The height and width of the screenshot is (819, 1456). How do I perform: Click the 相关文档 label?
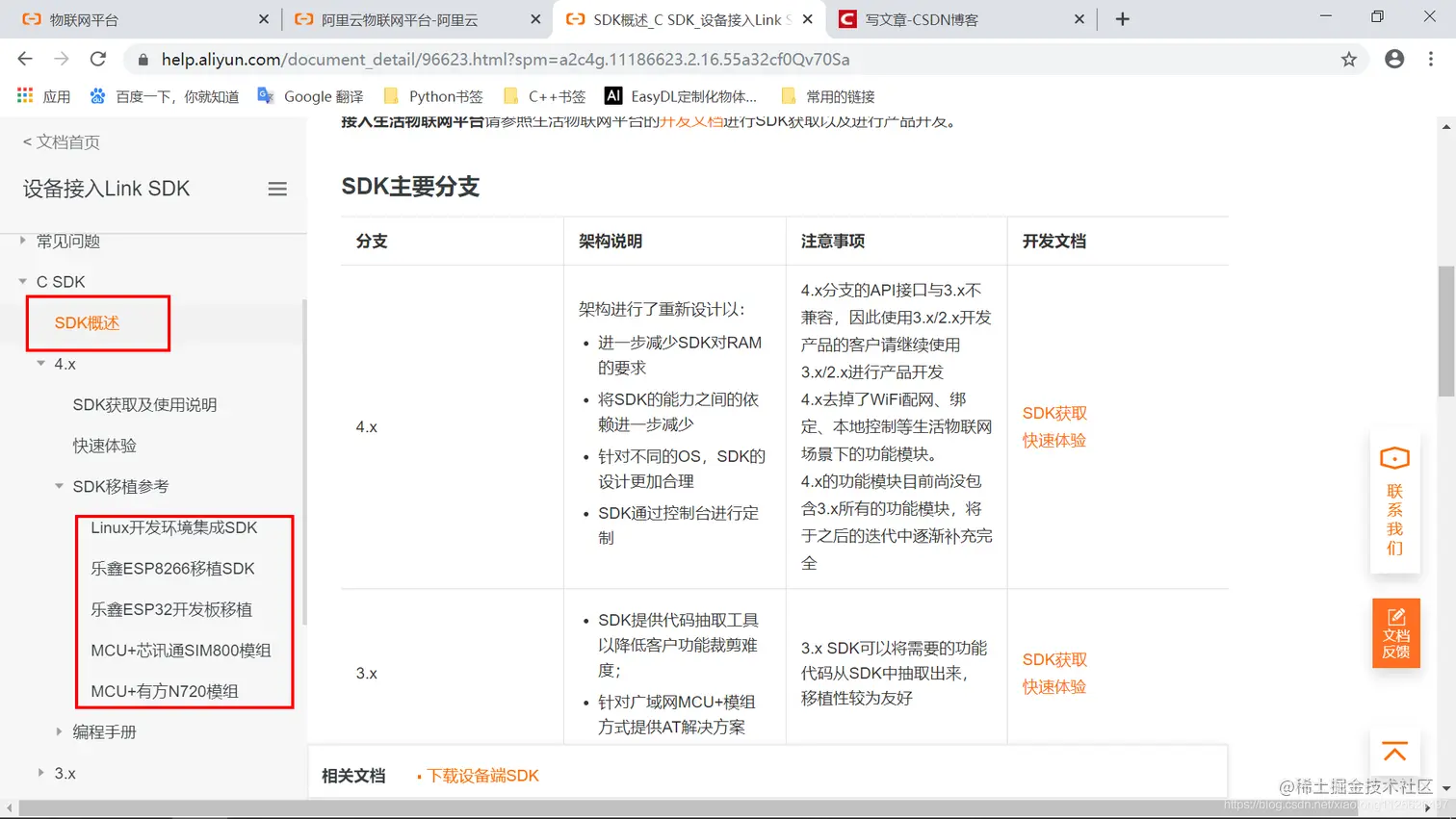click(x=353, y=776)
